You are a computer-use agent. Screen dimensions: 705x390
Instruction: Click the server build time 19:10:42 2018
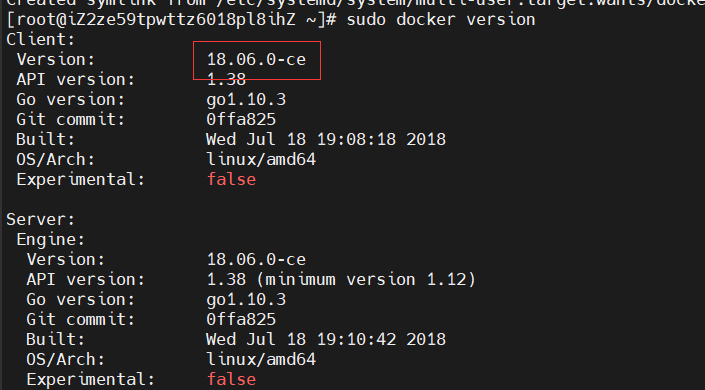[381, 339]
